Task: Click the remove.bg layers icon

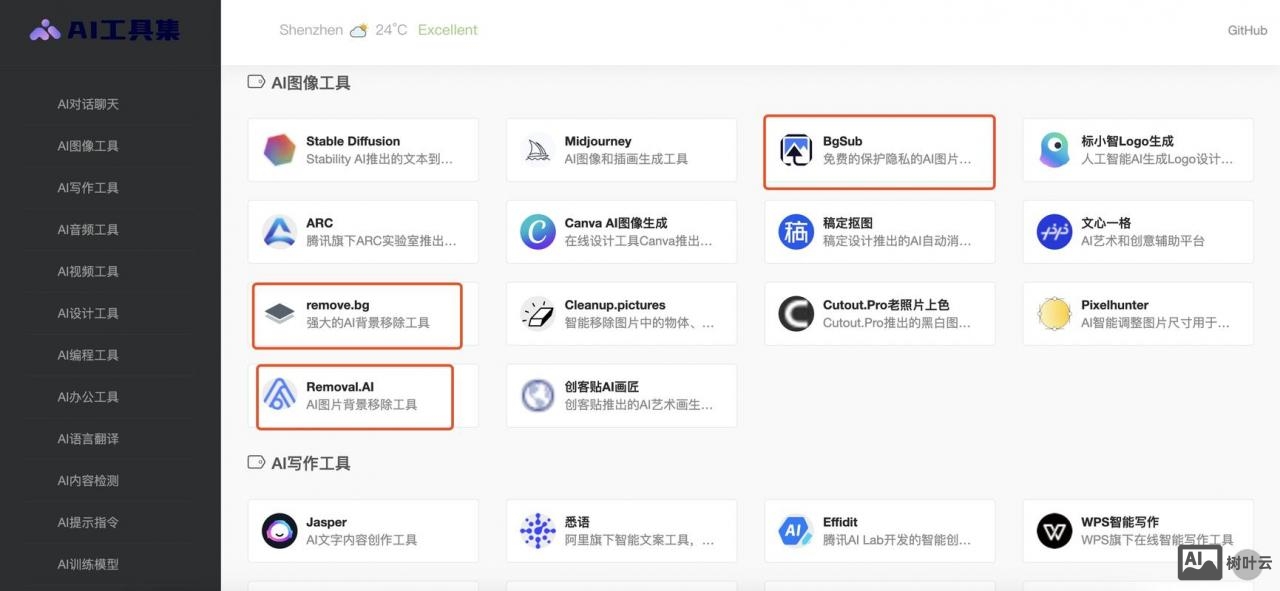Action: click(280, 313)
